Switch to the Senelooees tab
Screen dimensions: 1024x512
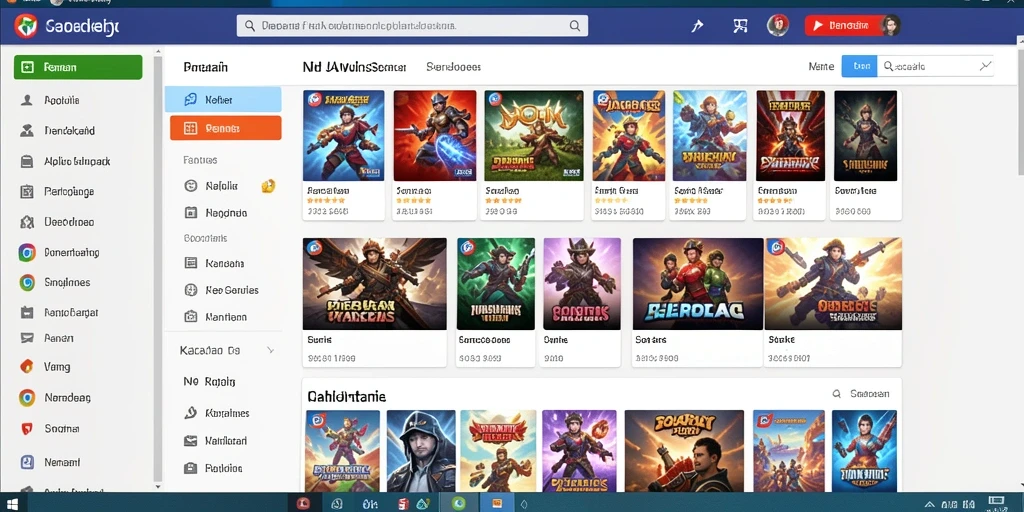point(453,67)
